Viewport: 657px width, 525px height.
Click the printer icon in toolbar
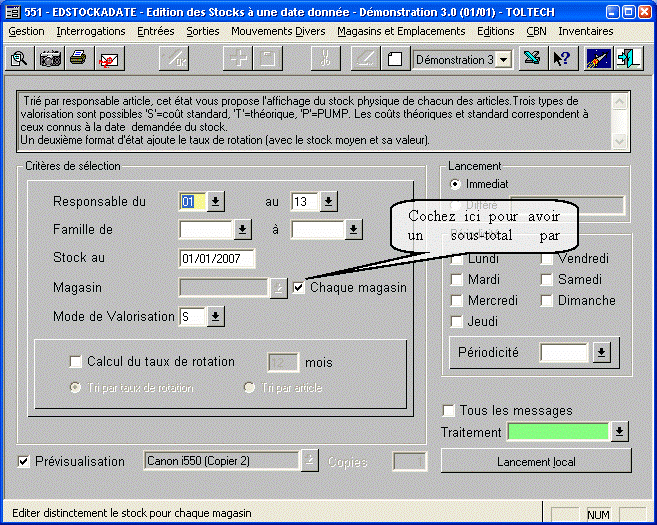pos(78,59)
